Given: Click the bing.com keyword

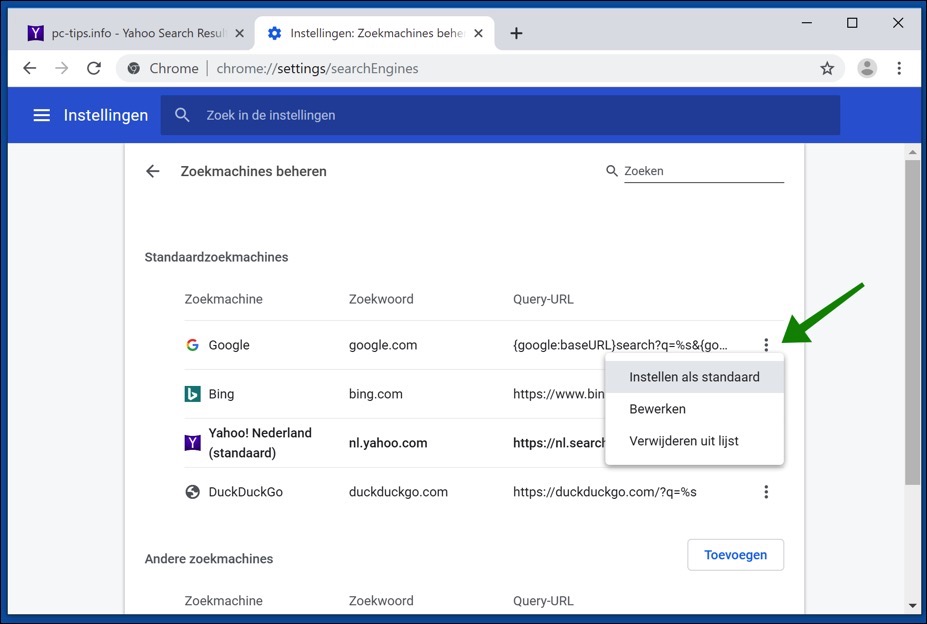Looking at the screenshot, I should pos(375,394).
